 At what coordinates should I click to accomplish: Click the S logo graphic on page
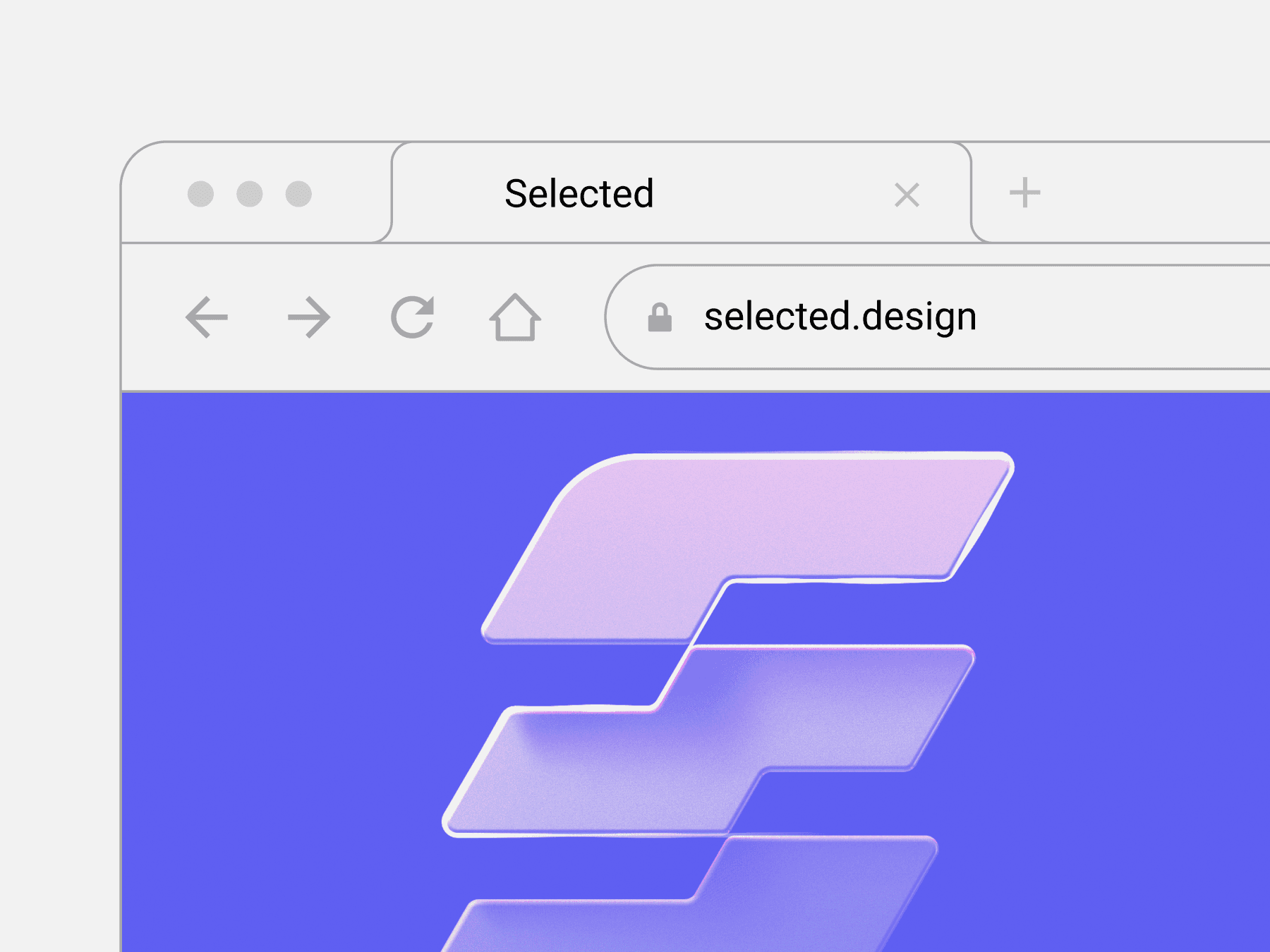(x=727, y=702)
